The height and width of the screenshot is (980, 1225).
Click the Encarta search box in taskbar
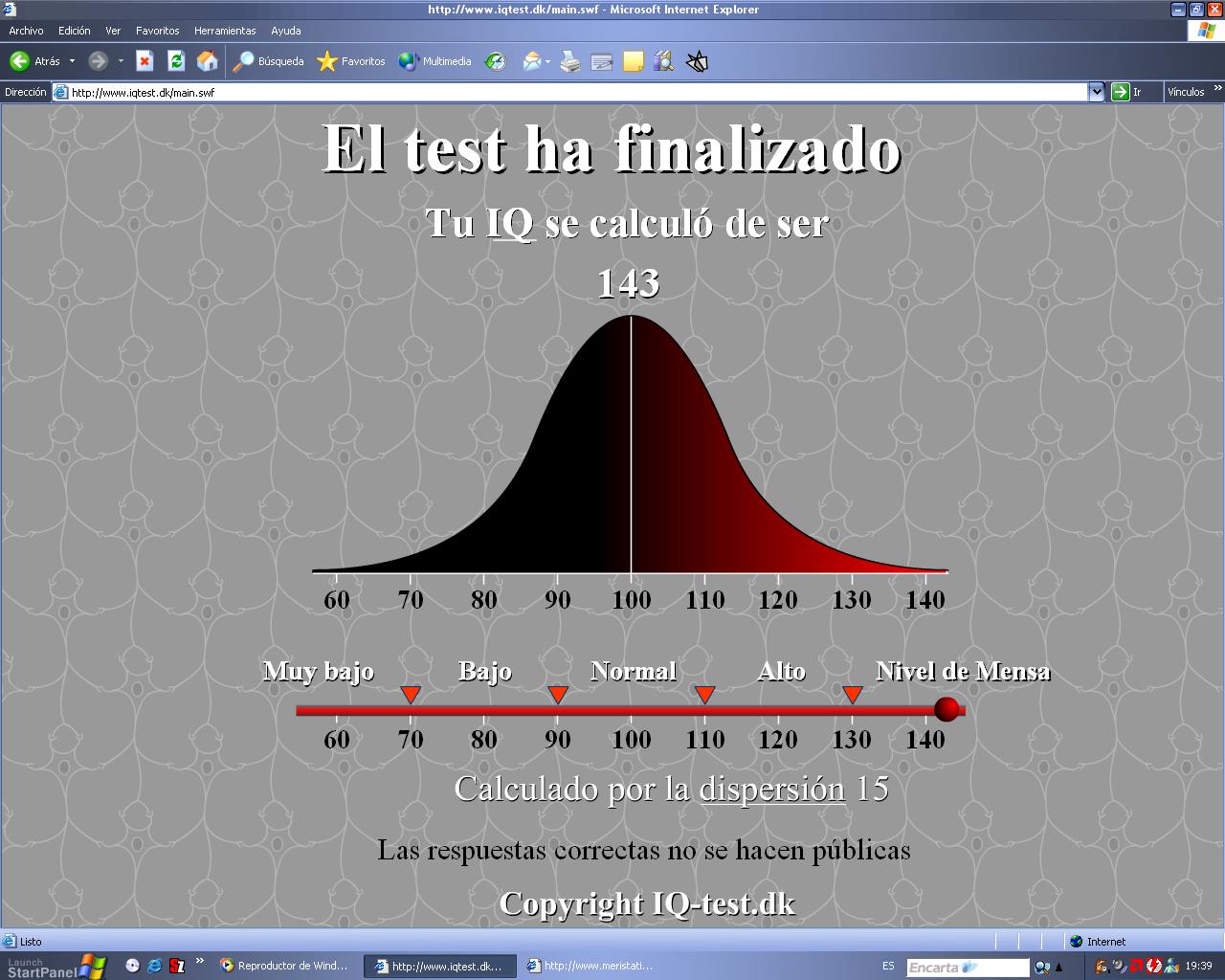[968, 967]
